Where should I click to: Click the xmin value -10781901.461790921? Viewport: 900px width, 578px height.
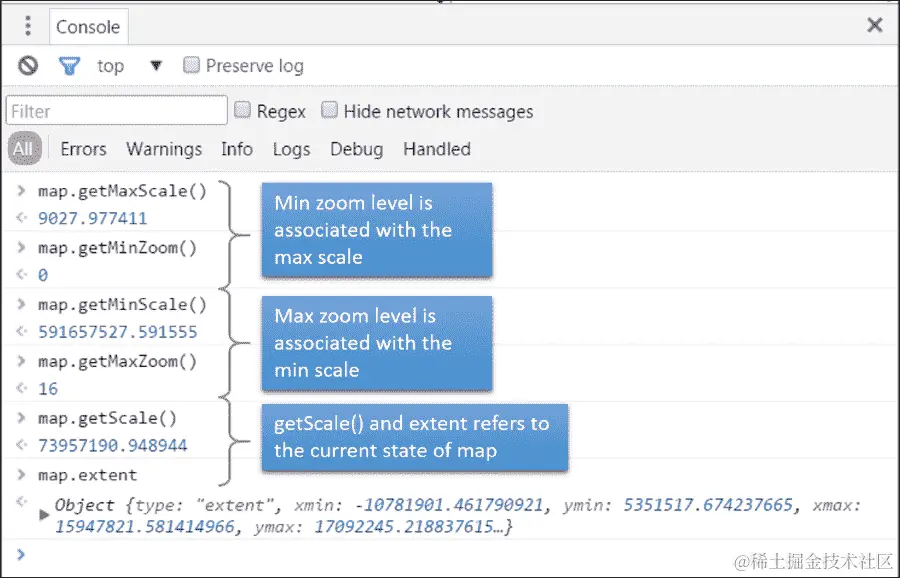pyautogui.click(x=449, y=505)
